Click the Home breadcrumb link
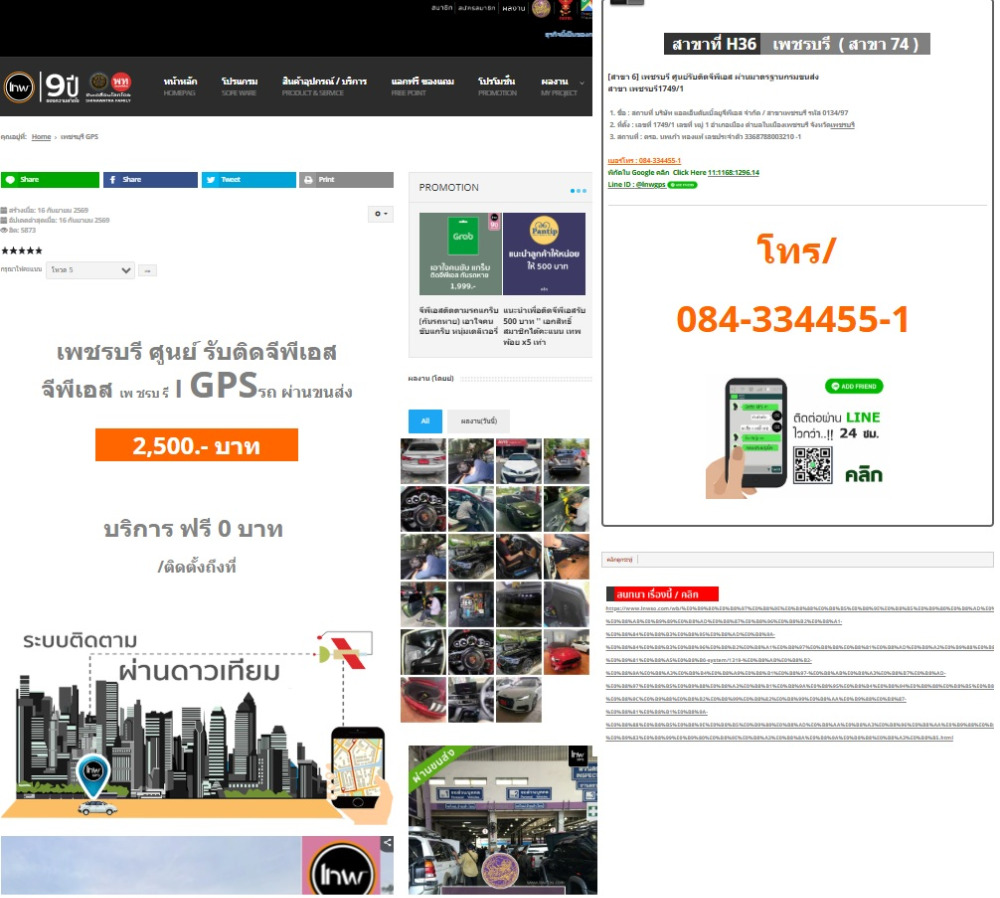Viewport: 1000px width, 898px height. click(41, 136)
